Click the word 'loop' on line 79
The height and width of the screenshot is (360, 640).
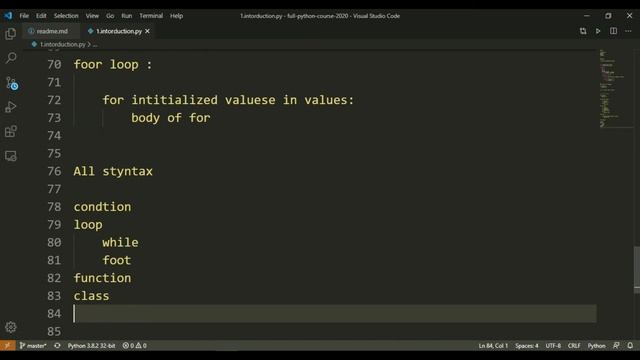[x=88, y=225]
